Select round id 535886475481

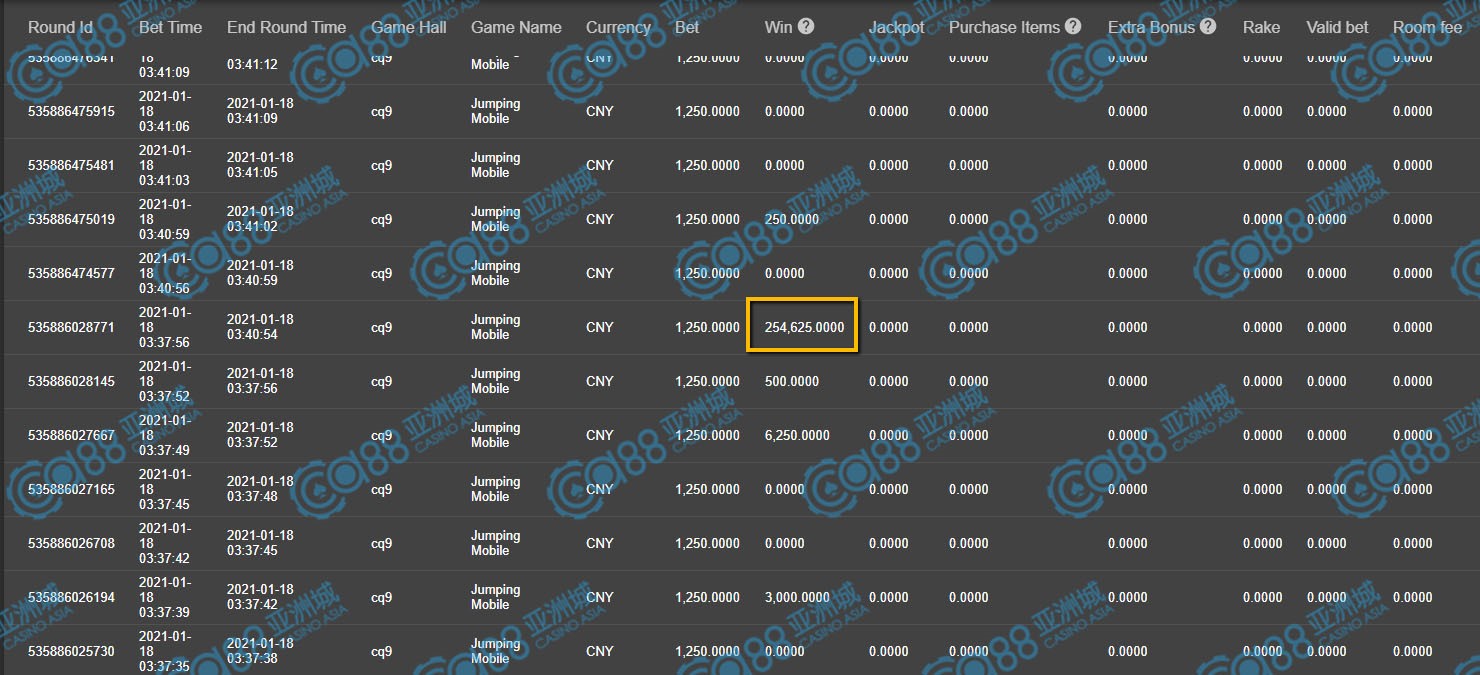(71, 165)
